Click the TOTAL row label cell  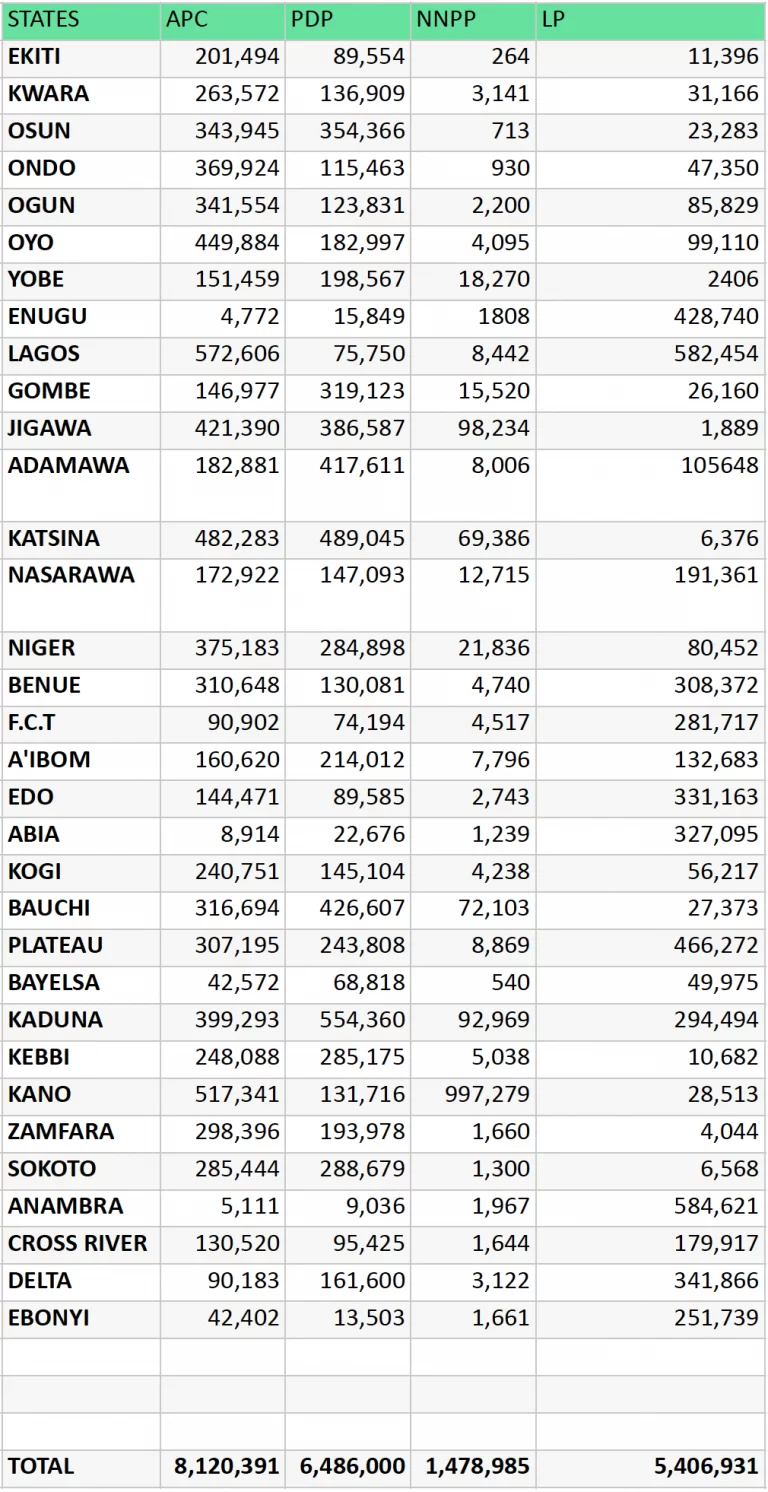tap(80, 1466)
